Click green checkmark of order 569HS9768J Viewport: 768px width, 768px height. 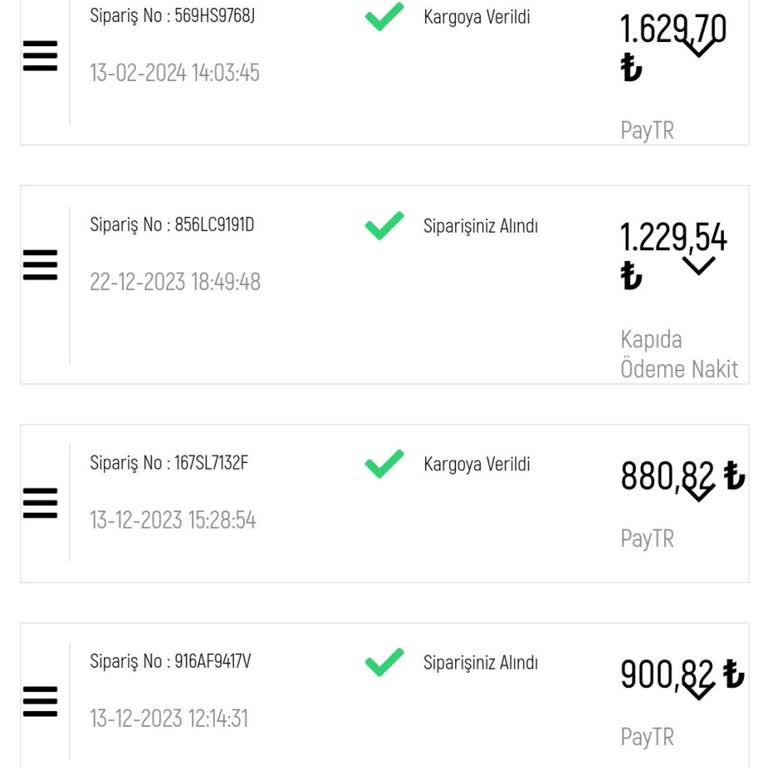coord(384,16)
